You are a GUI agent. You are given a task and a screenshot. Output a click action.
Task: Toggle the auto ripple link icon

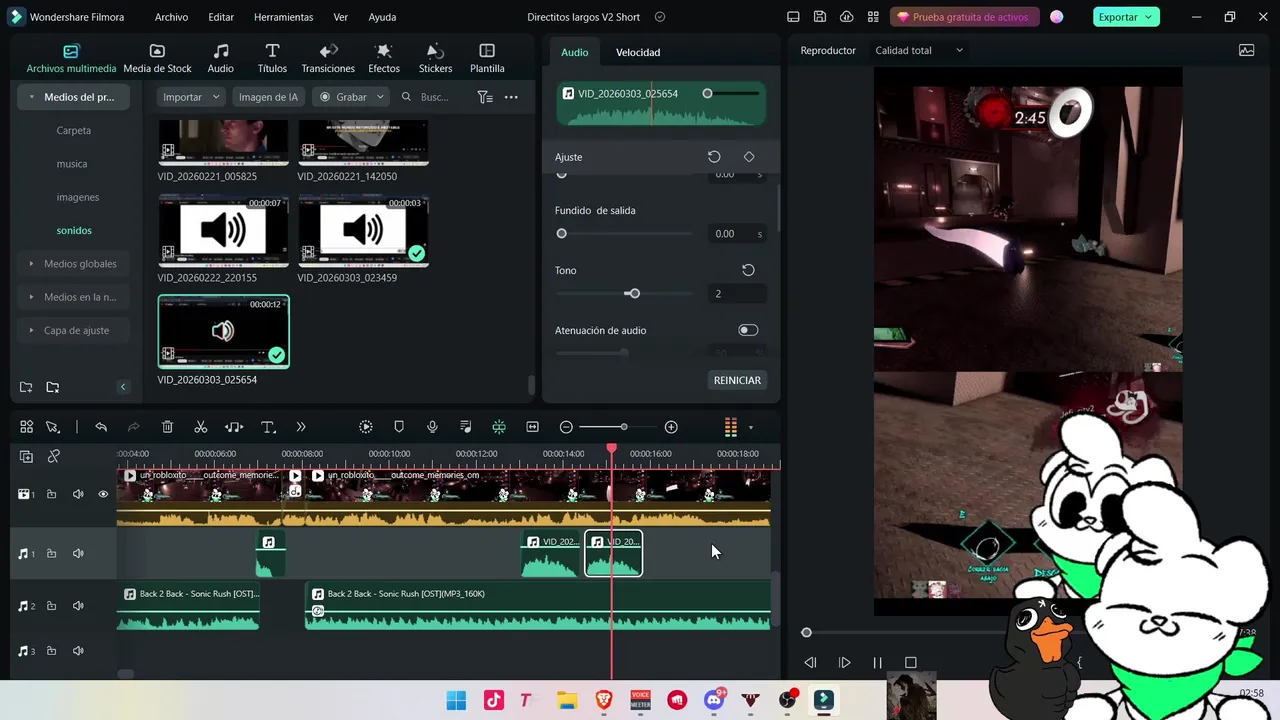pyautogui.click(x=54, y=456)
